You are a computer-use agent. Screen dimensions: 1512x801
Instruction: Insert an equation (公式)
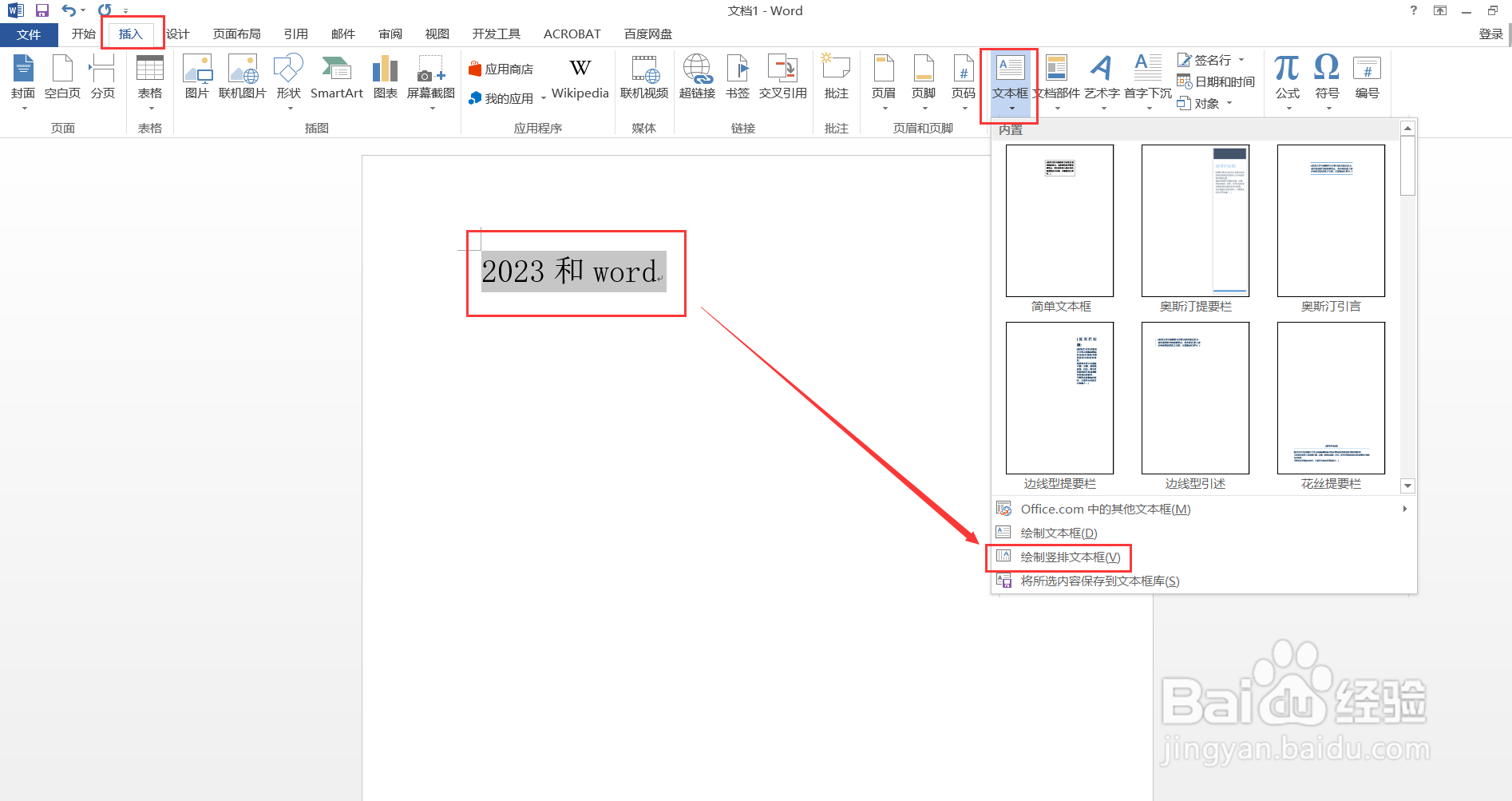[1287, 80]
